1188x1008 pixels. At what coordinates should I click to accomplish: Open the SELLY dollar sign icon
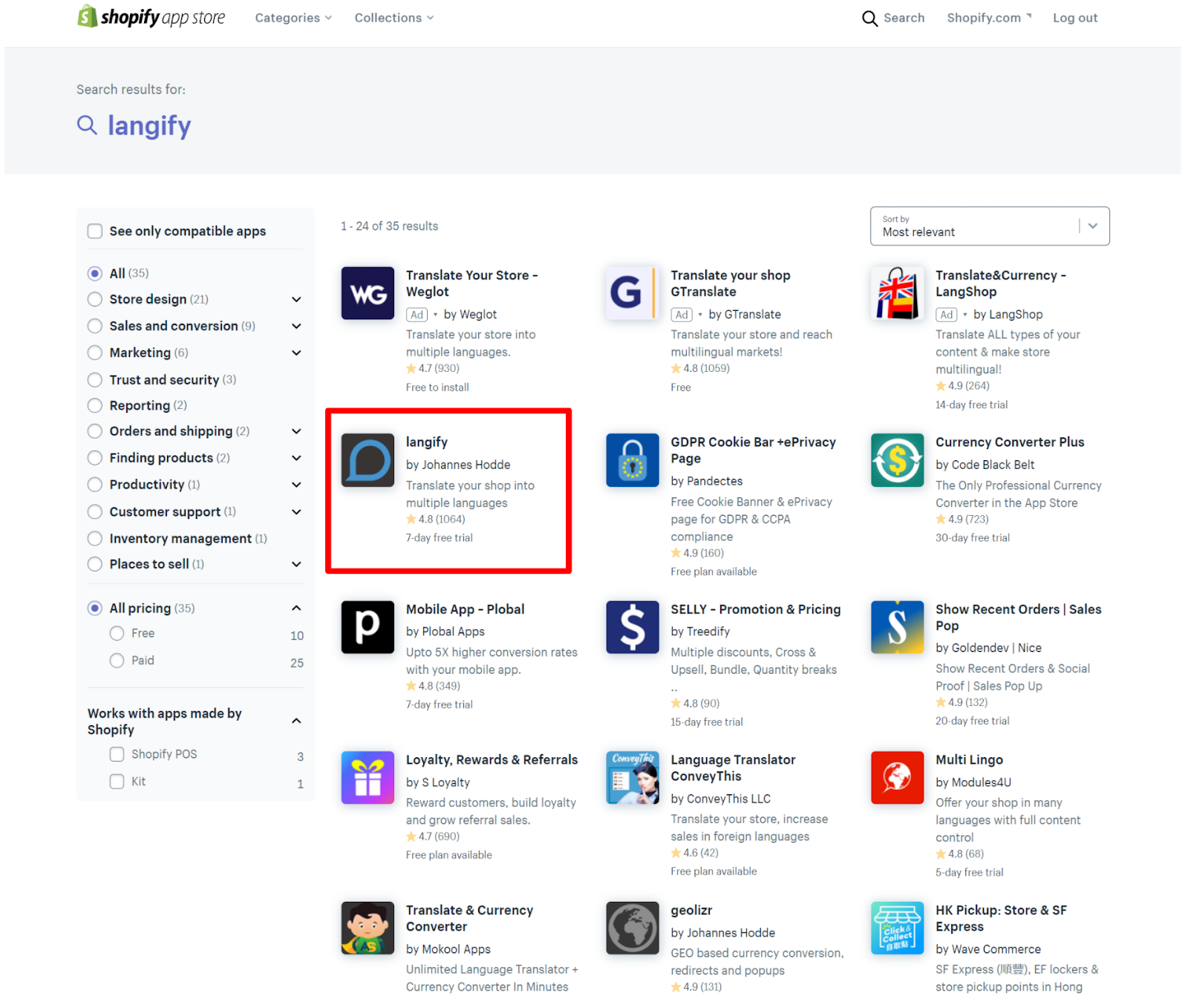click(633, 627)
